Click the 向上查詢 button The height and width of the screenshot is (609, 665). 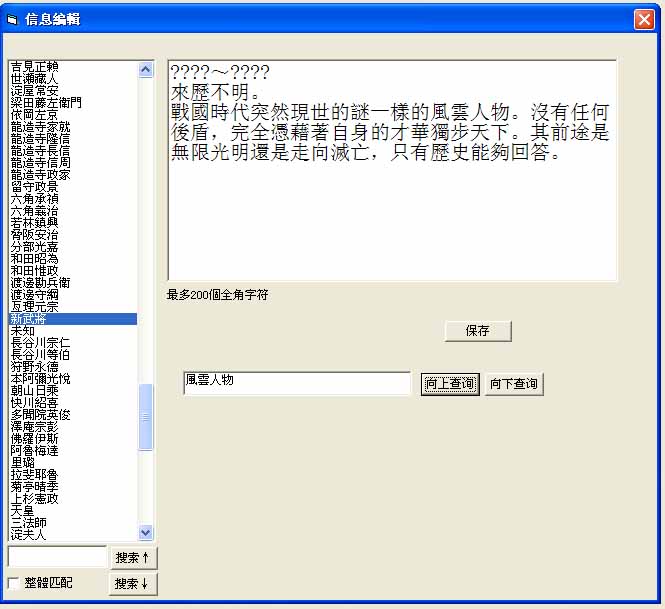450,384
